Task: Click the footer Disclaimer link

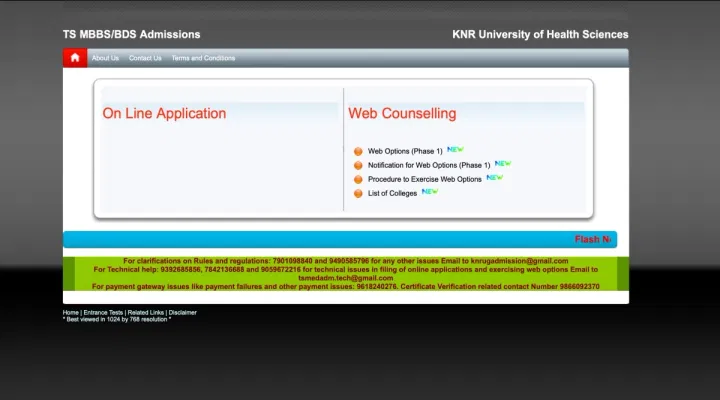Action: pyautogui.click(x=183, y=312)
